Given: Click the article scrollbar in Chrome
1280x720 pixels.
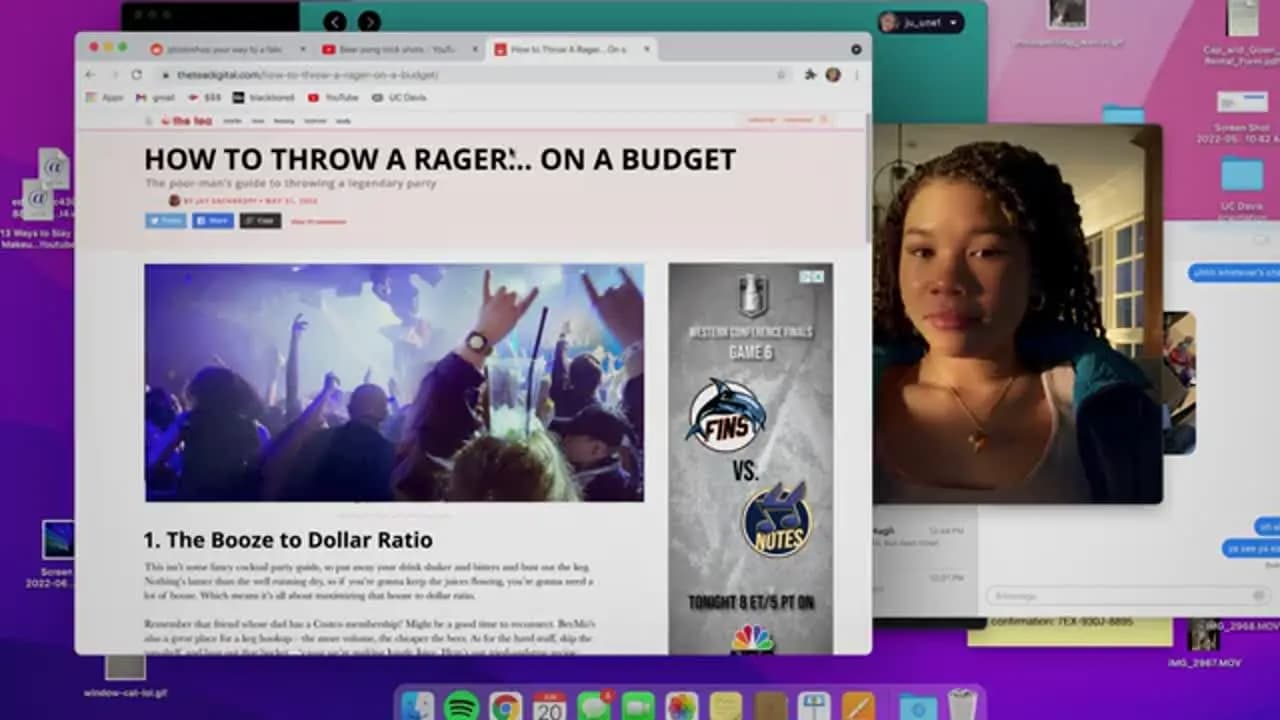Looking at the screenshot, I should (x=868, y=180).
